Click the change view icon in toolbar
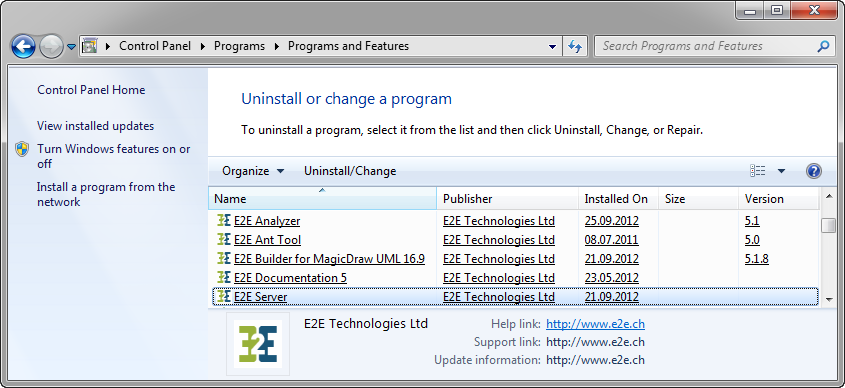 [x=757, y=171]
